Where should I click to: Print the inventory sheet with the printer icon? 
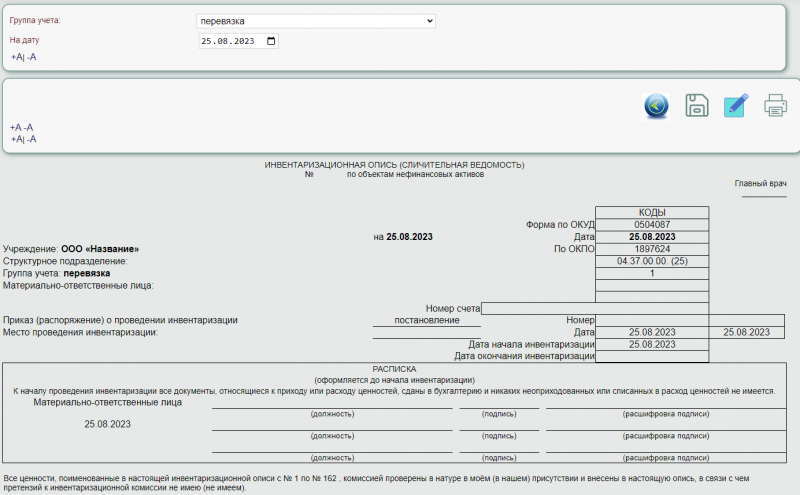click(x=775, y=105)
